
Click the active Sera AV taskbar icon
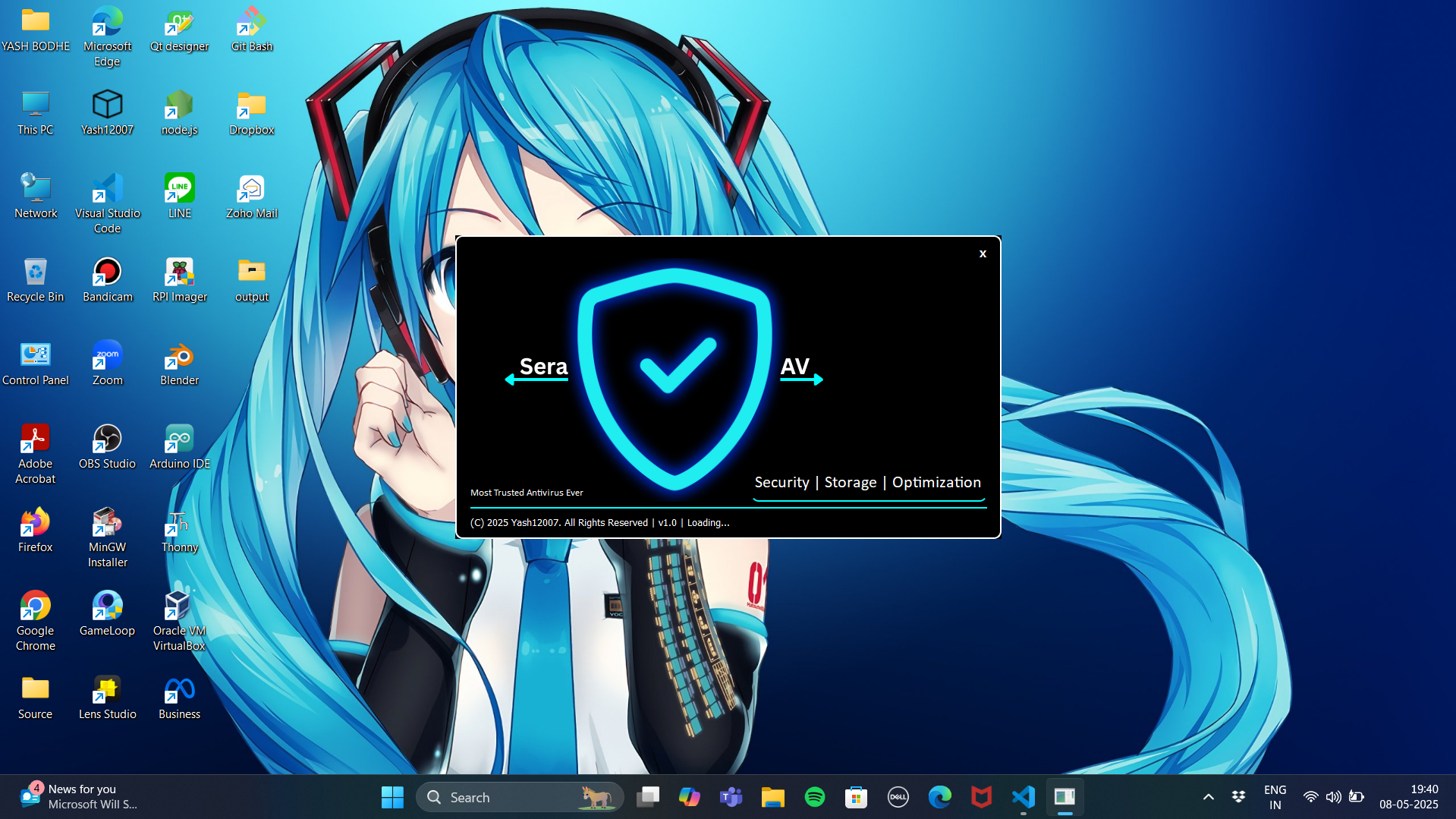[x=1064, y=797]
